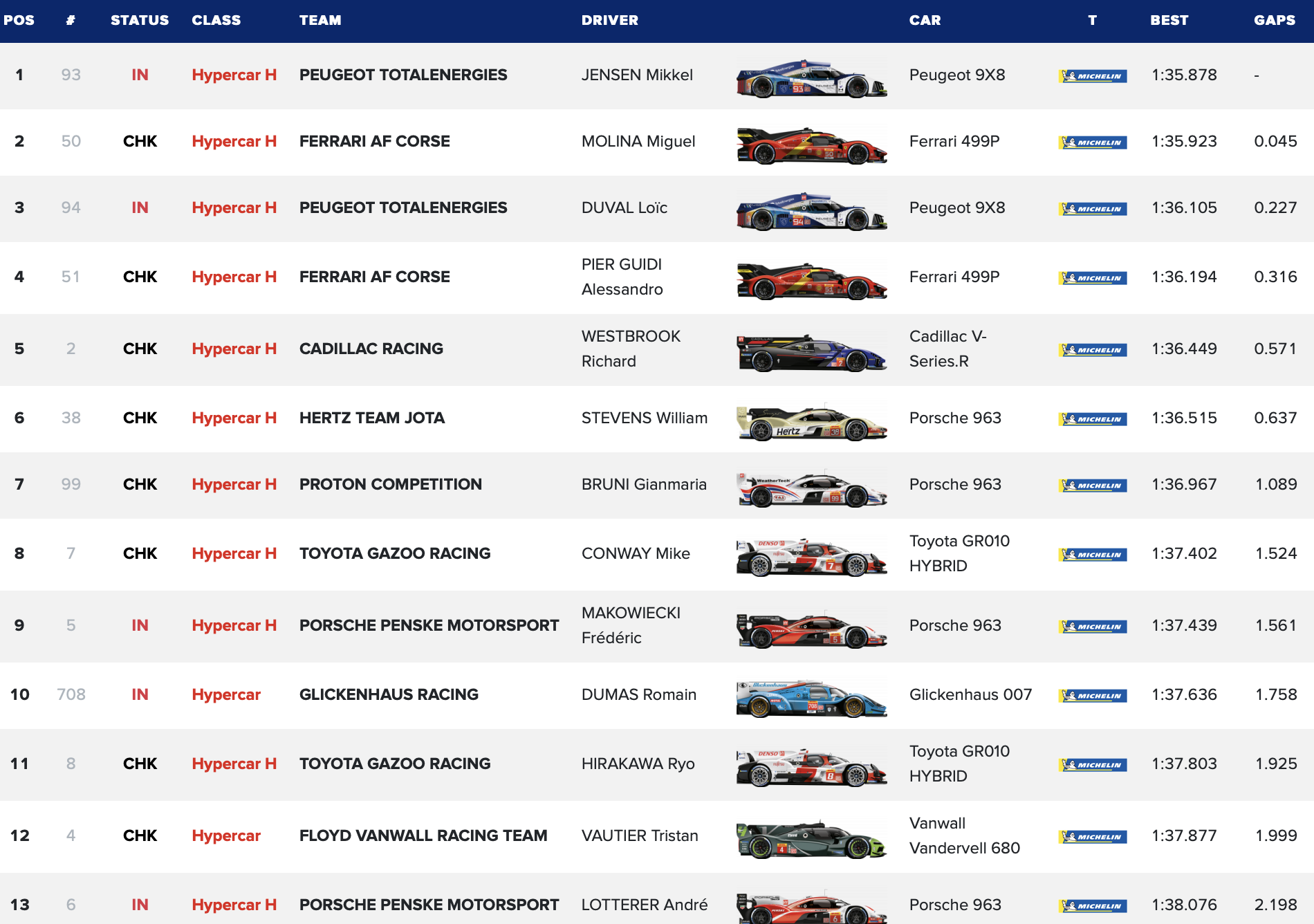Click the STATUS column header
1314x924 pixels.
coord(140,20)
